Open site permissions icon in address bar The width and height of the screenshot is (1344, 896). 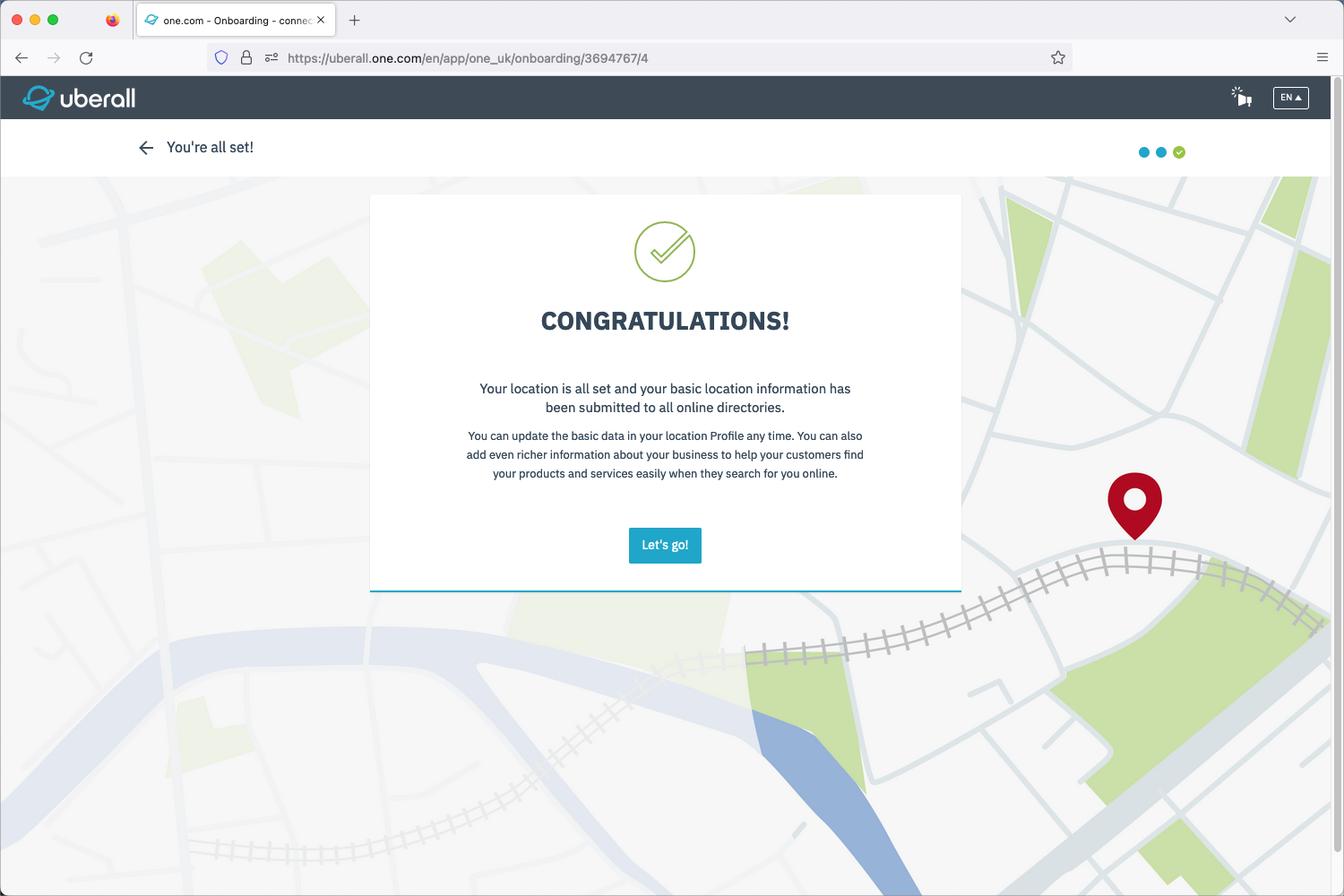click(271, 58)
